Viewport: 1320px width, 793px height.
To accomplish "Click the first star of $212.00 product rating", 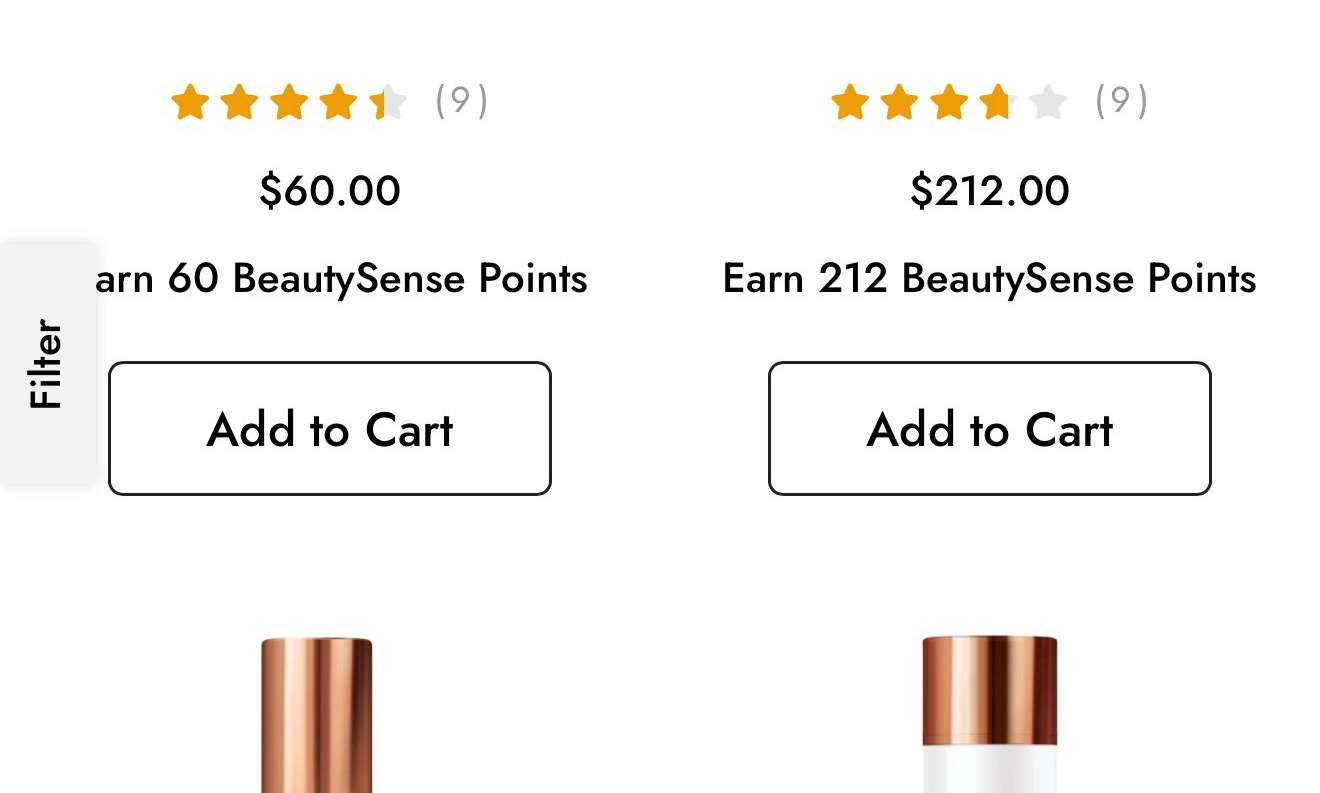I will point(850,102).
